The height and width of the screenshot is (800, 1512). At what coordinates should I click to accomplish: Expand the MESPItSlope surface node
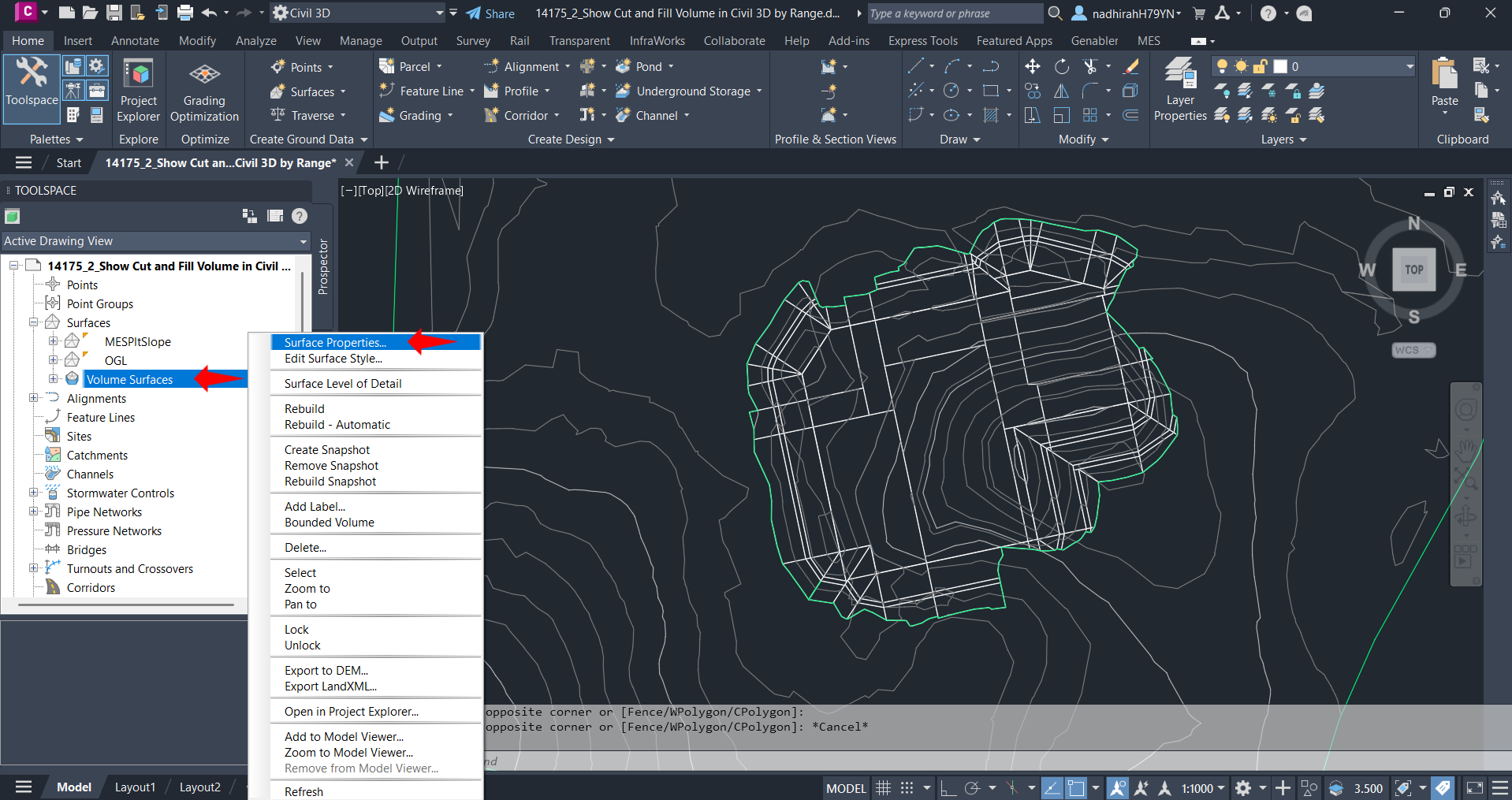[x=54, y=341]
